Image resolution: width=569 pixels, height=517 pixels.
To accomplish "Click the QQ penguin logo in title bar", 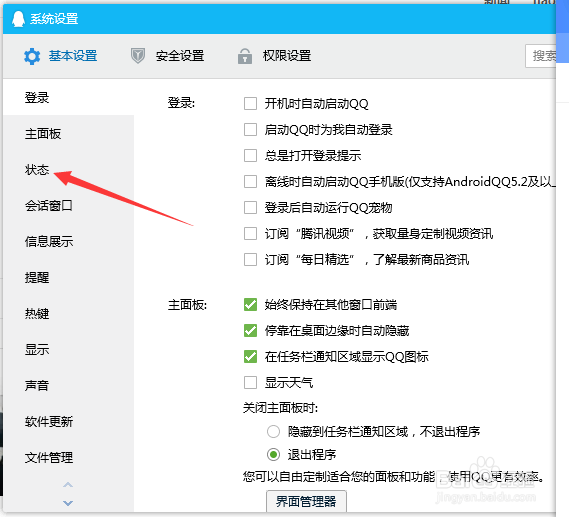I will tap(18, 19).
